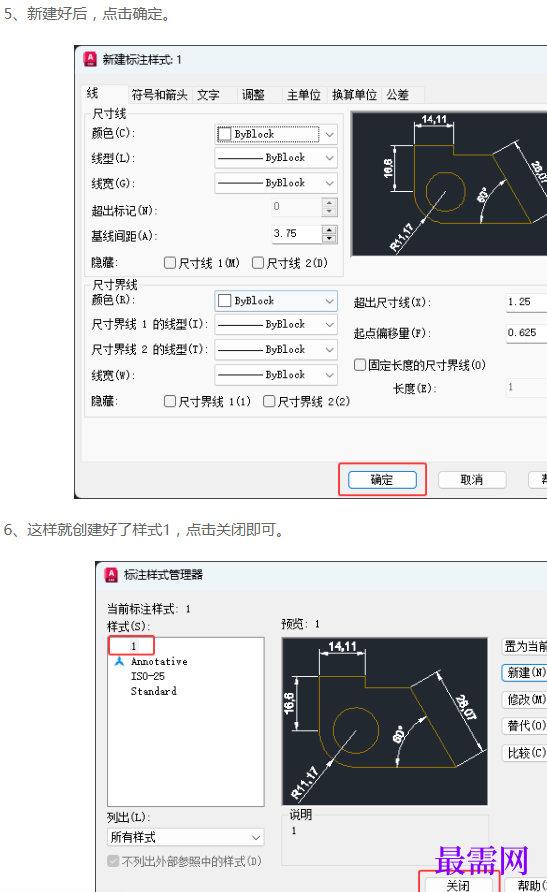The height and width of the screenshot is (892, 547).
Task: Click the disabled 长度(E) input field
Action: pyautogui.click(x=527, y=387)
